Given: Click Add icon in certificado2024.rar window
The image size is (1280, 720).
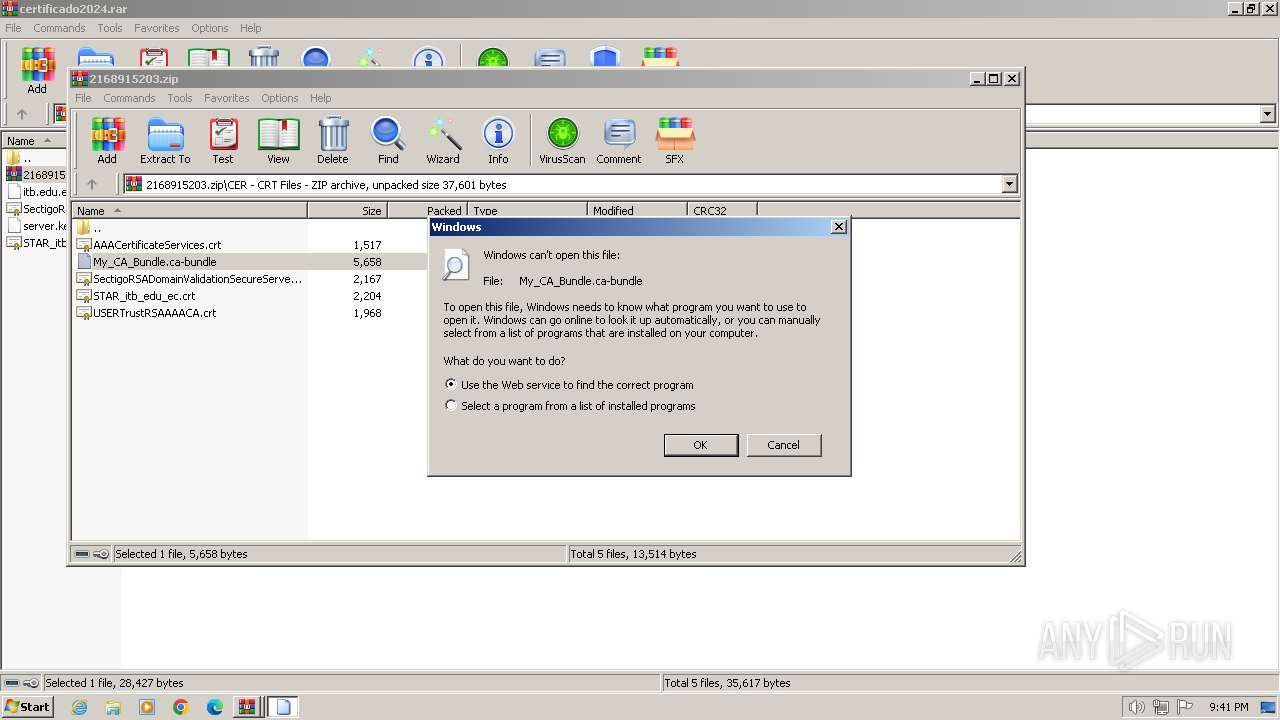Looking at the screenshot, I should click(x=37, y=70).
